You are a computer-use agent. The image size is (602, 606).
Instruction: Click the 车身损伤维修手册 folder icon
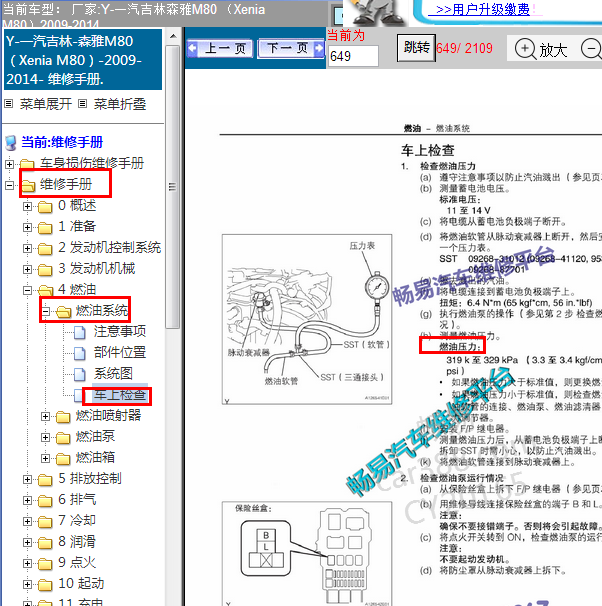click(27, 164)
